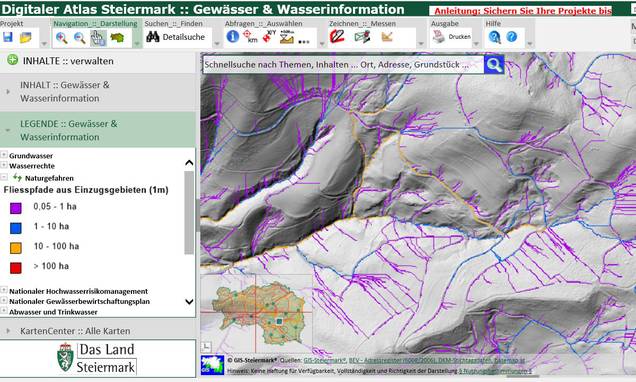Click the Detailsuche button
Image resolution: width=636 pixels, height=382 pixels.
(176, 37)
